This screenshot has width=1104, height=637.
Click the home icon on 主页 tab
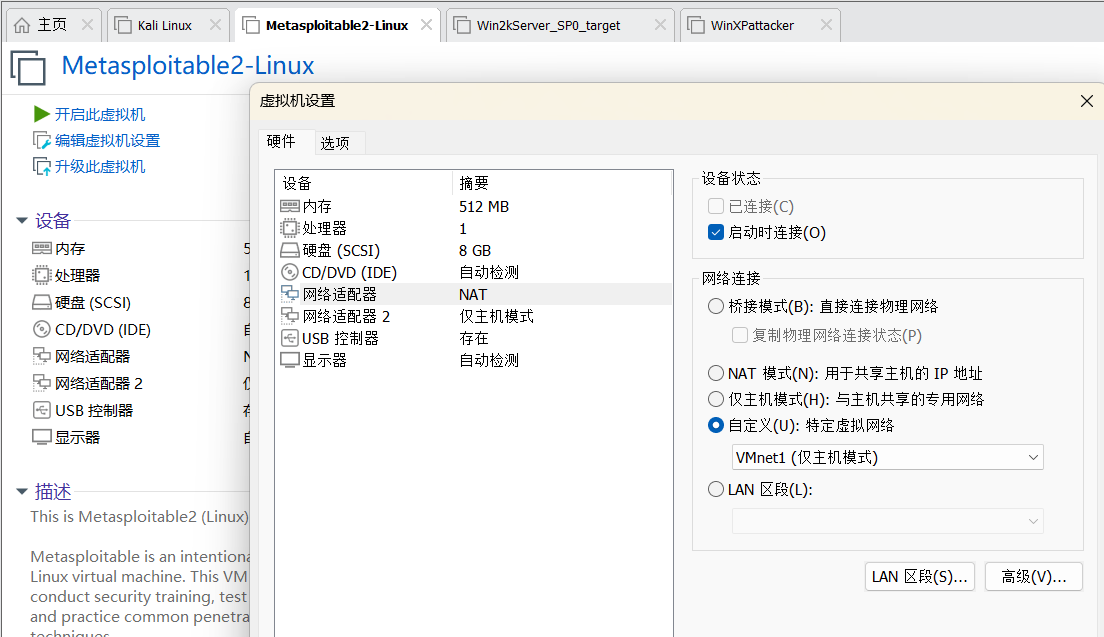22,25
